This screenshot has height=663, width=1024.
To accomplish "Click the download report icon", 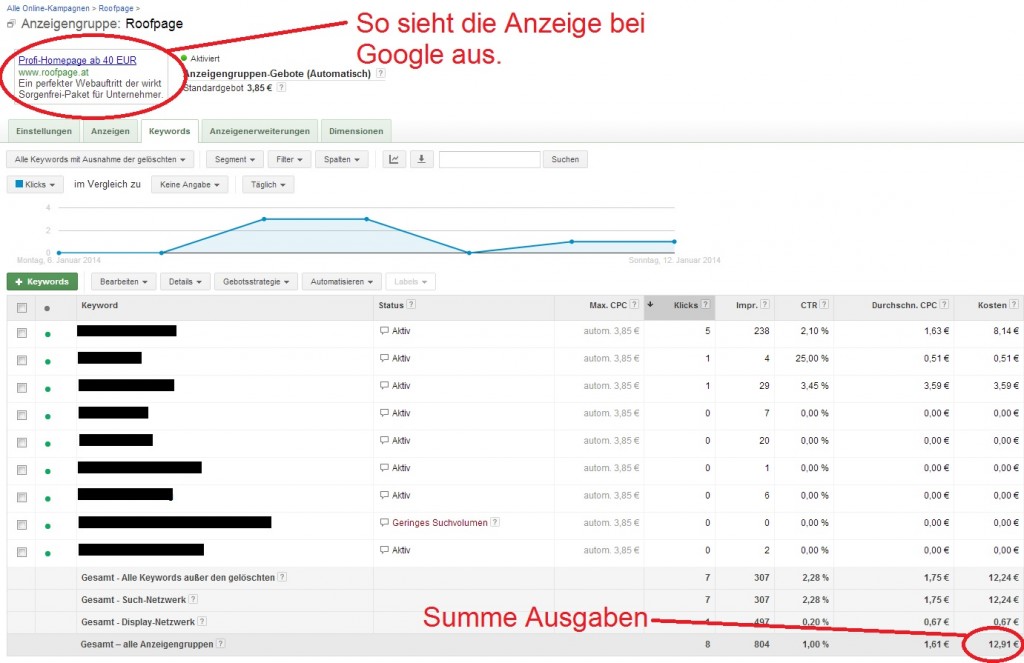I will click(x=421, y=159).
